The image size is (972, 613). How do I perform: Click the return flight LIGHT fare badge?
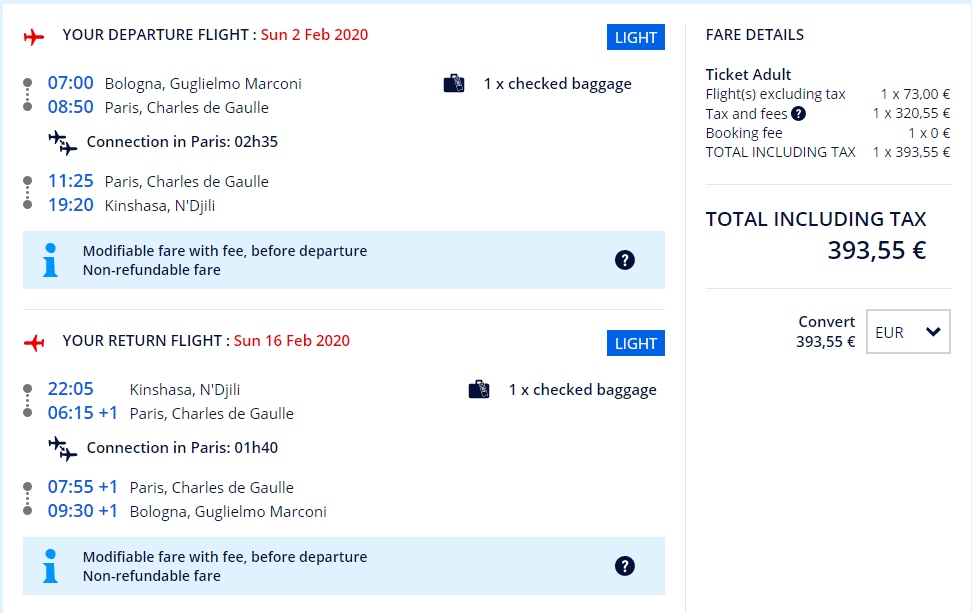pos(635,343)
